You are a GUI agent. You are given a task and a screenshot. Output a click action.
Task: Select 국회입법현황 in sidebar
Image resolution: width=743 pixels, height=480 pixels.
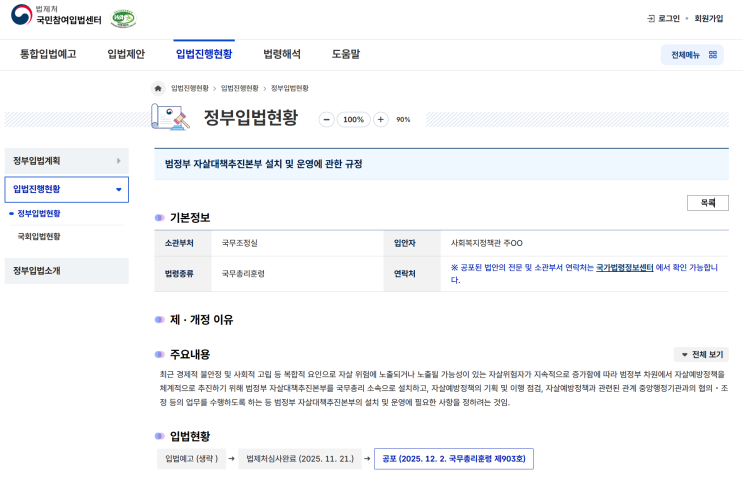pyautogui.click(x=39, y=236)
